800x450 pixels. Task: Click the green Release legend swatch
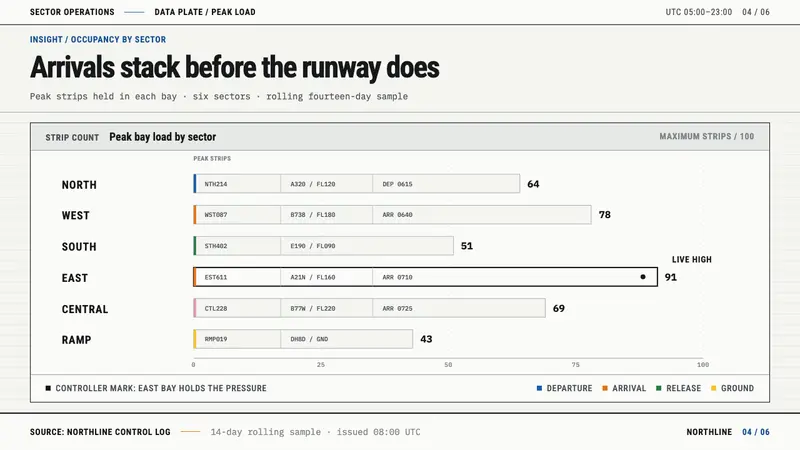point(659,388)
